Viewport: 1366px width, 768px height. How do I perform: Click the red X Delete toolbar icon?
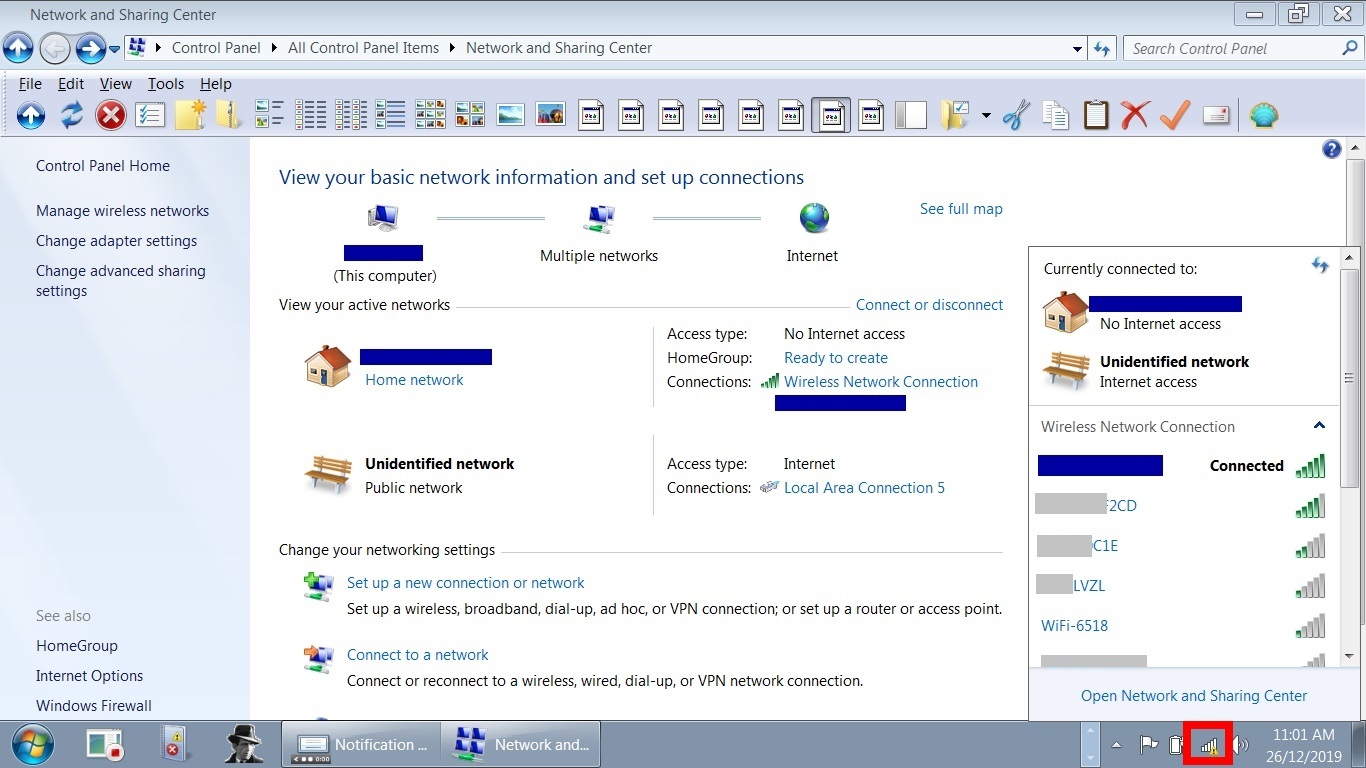[x=1135, y=116]
